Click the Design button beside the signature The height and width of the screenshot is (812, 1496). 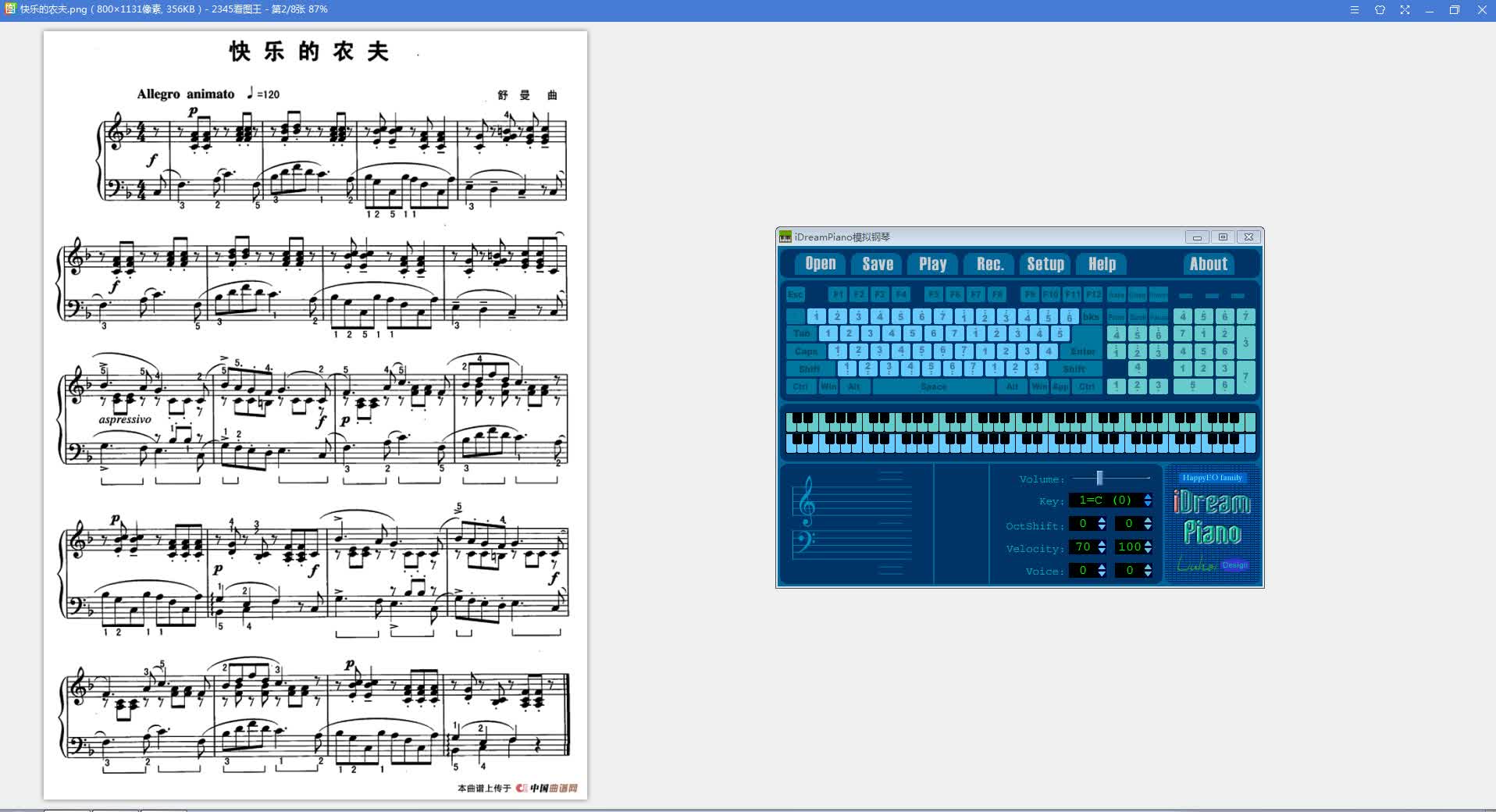[x=1235, y=564]
